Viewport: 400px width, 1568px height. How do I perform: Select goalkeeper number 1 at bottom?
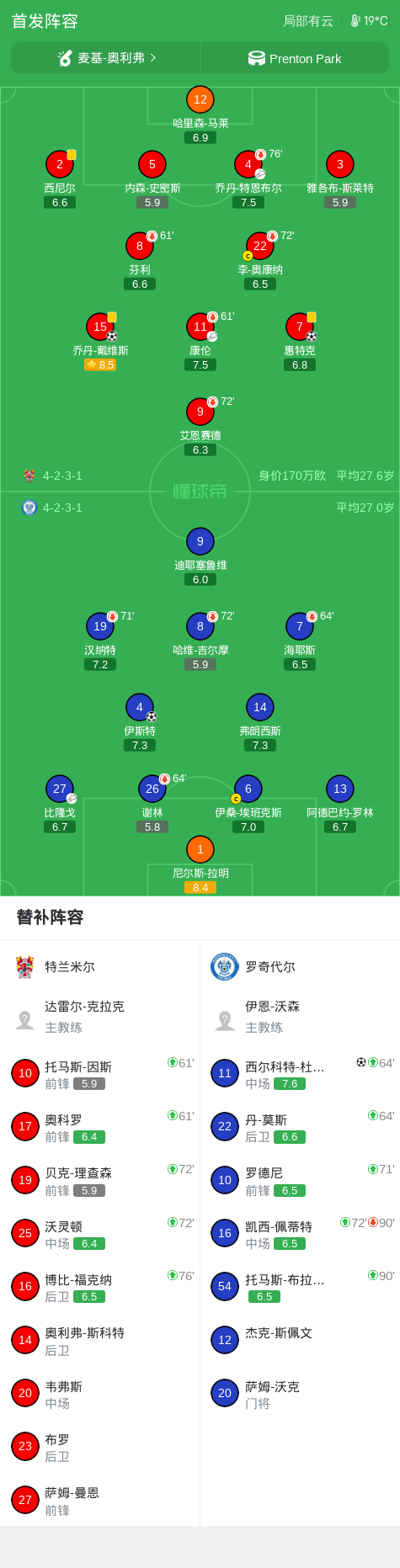pyautogui.click(x=200, y=849)
